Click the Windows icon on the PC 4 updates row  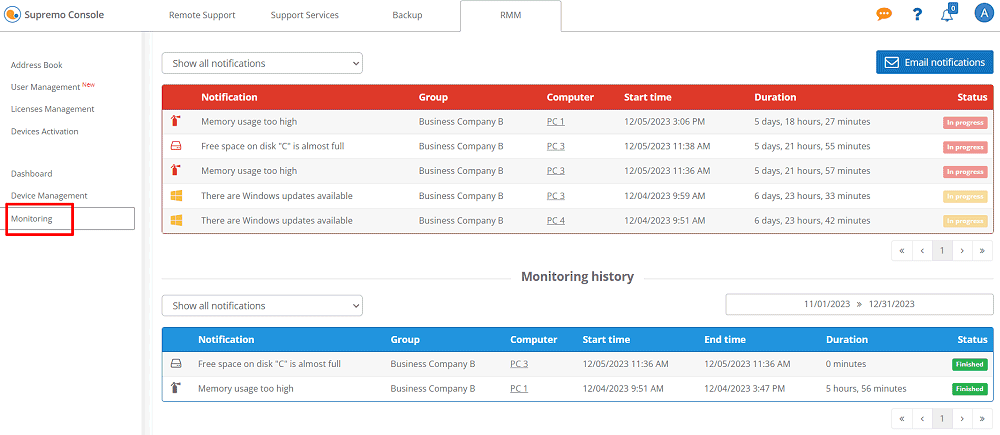point(176,221)
